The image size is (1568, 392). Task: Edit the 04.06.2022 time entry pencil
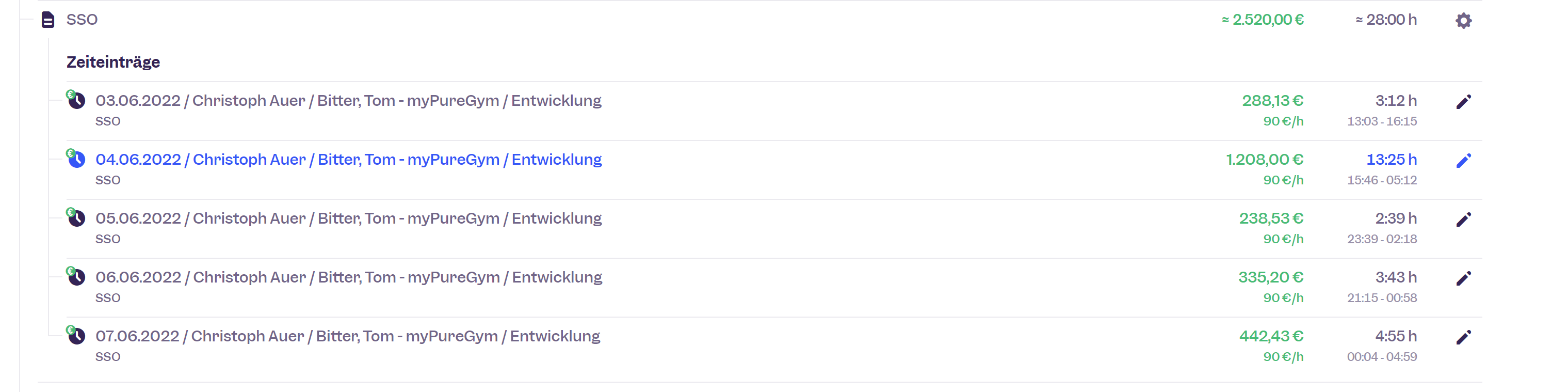click(1463, 160)
